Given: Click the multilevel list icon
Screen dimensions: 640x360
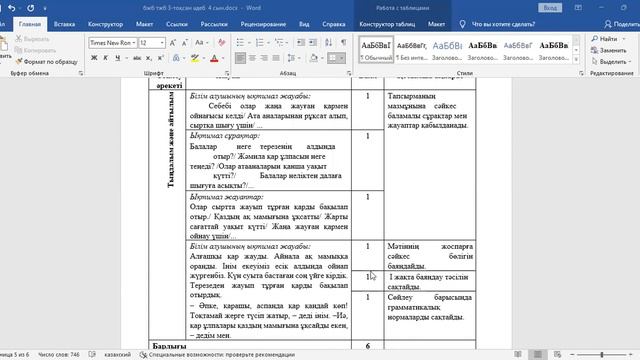Looking at the screenshot, I should coord(279,43).
